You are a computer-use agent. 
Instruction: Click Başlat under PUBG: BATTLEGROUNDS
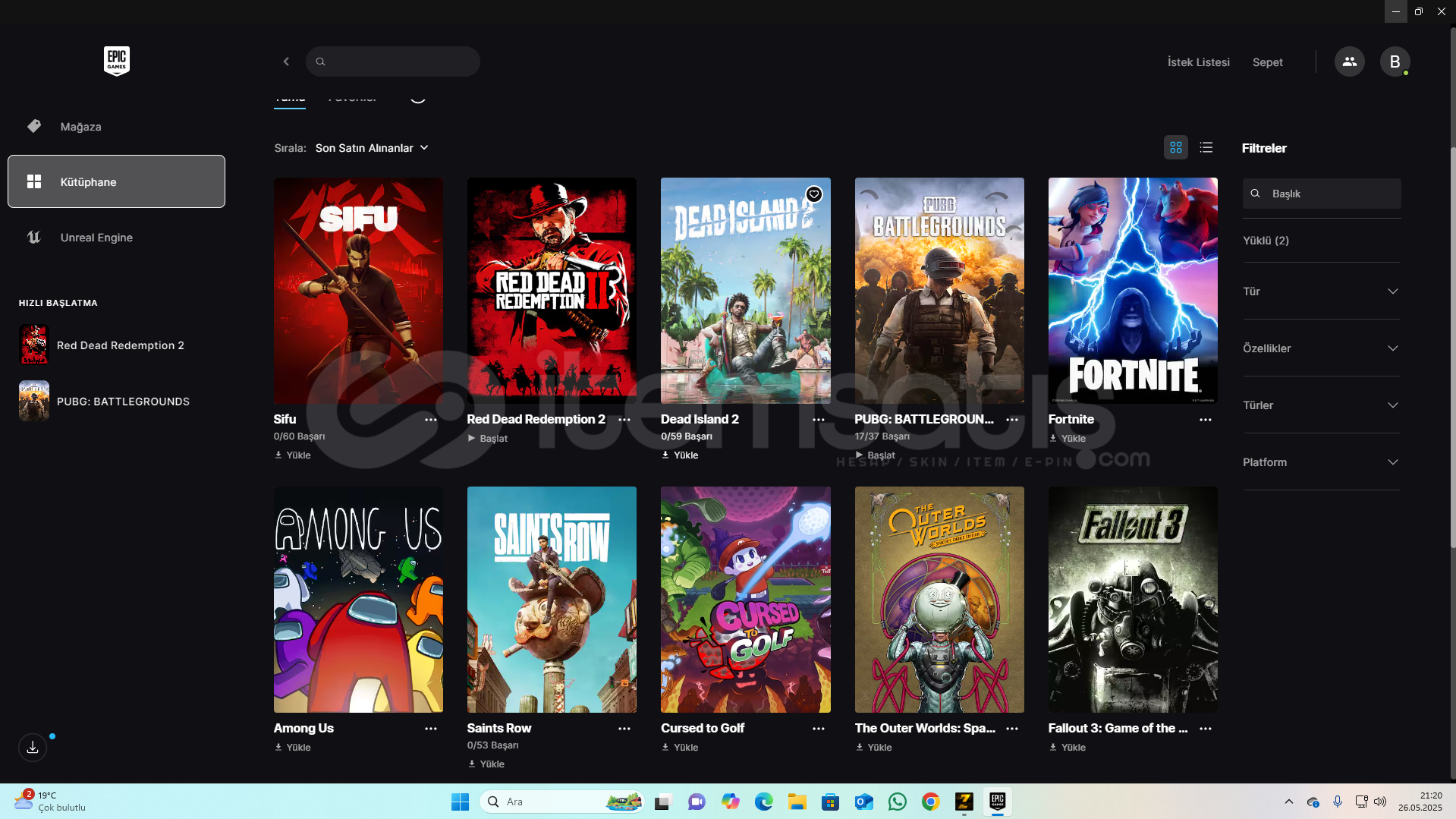[875, 455]
